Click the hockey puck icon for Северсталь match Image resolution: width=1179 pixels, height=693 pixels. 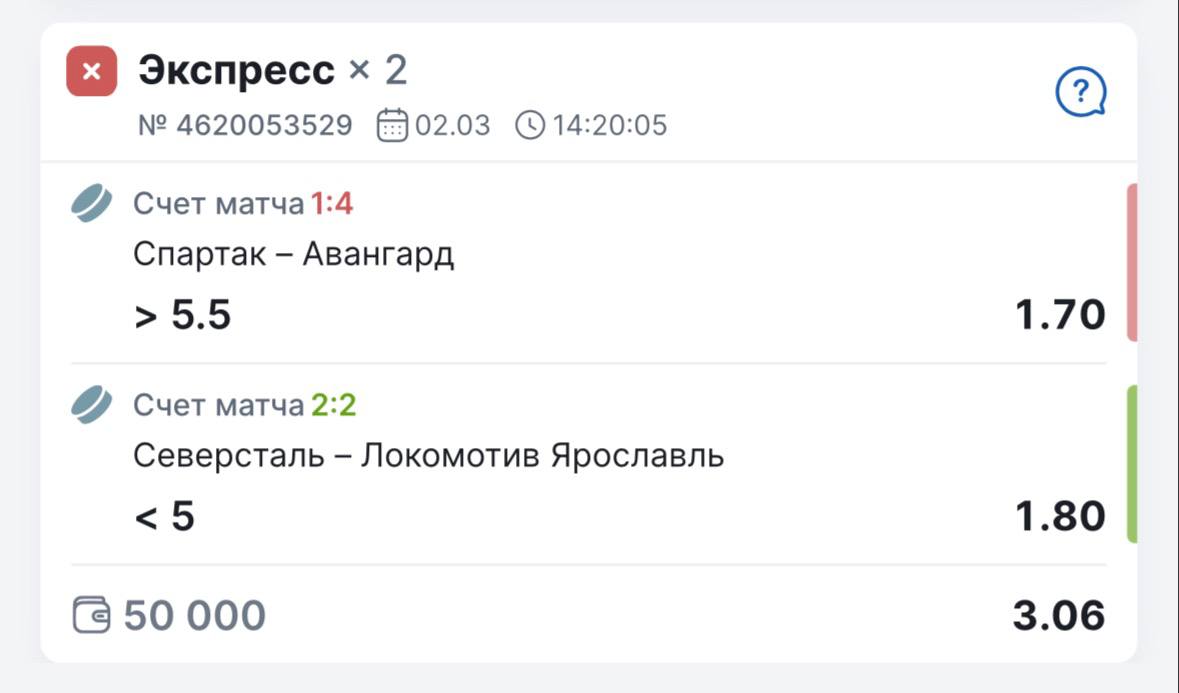tap(92, 405)
